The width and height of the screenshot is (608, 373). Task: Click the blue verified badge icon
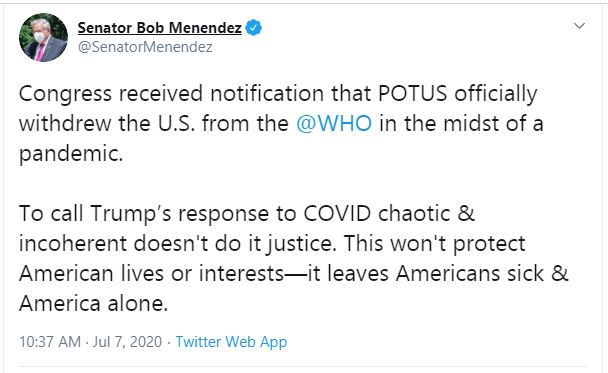pyautogui.click(x=254, y=28)
